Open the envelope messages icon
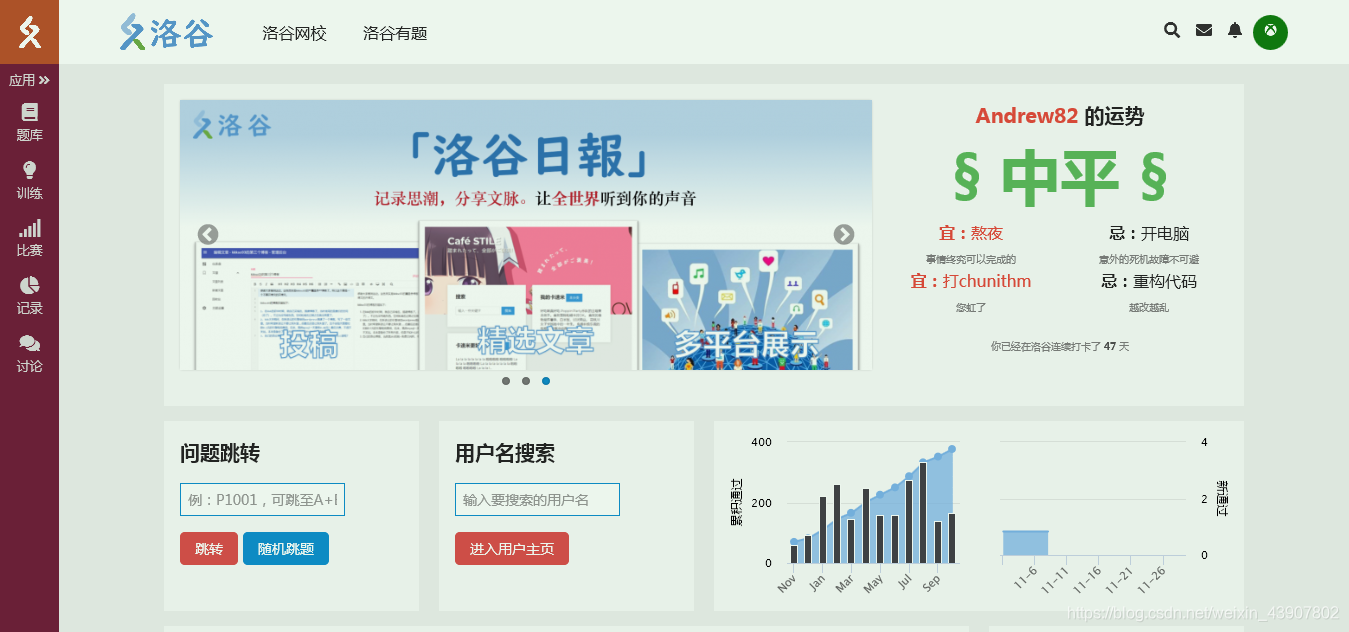Viewport: 1349px width, 632px height. [1203, 30]
